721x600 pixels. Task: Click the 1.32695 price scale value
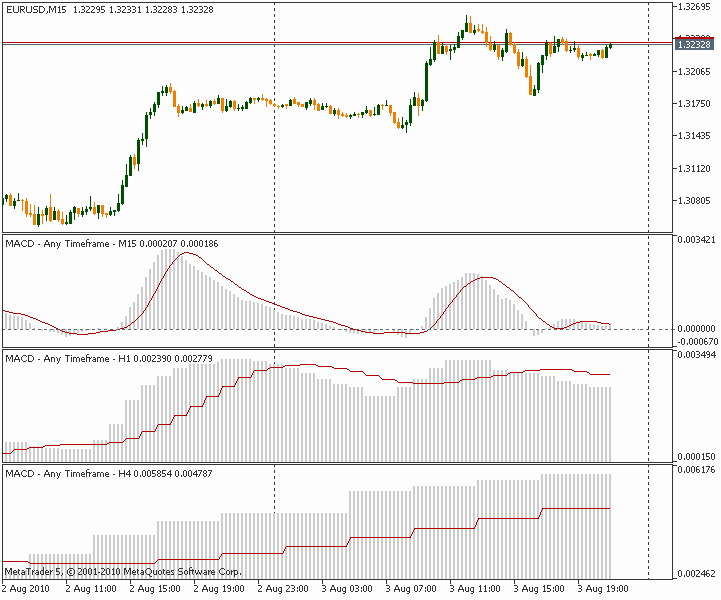pos(694,7)
